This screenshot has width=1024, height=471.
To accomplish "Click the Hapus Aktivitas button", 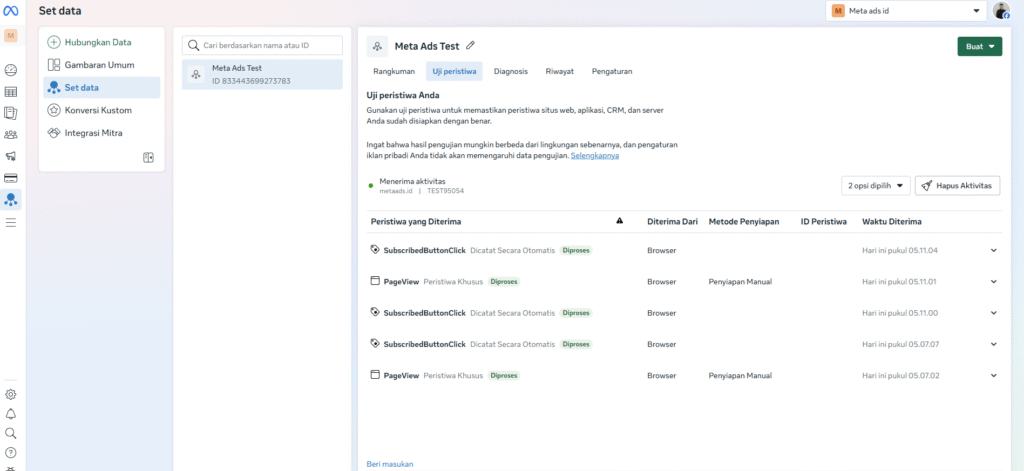I will pos(957,186).
